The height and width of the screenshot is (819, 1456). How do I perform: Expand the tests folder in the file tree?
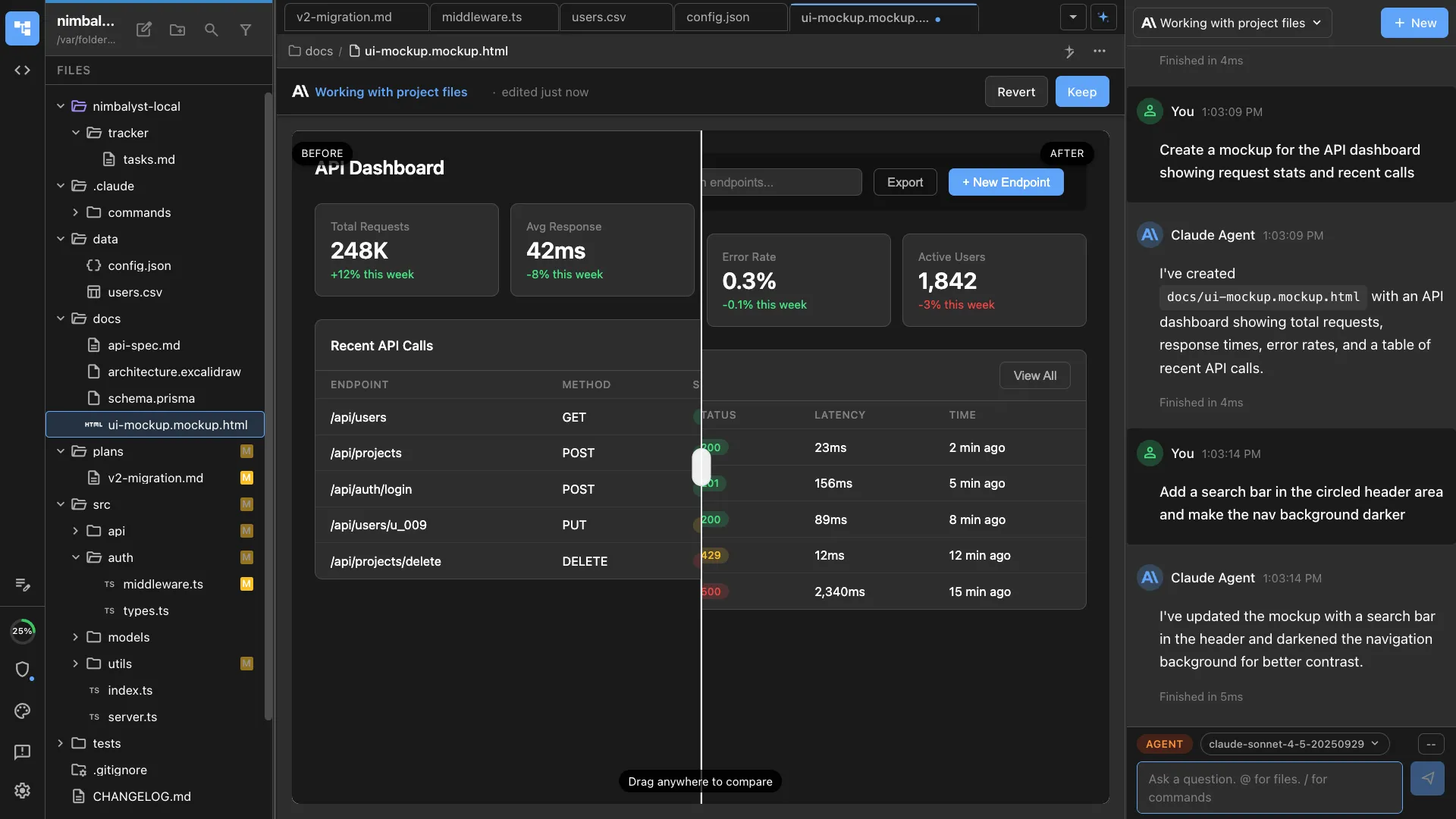point(61,743)
